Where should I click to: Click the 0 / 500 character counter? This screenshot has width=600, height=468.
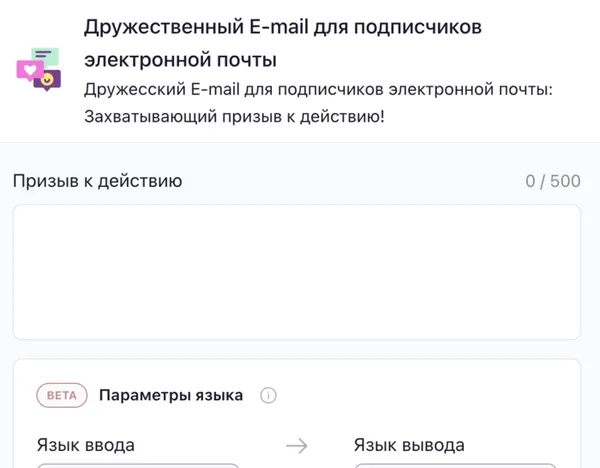[x=552, y=181]
